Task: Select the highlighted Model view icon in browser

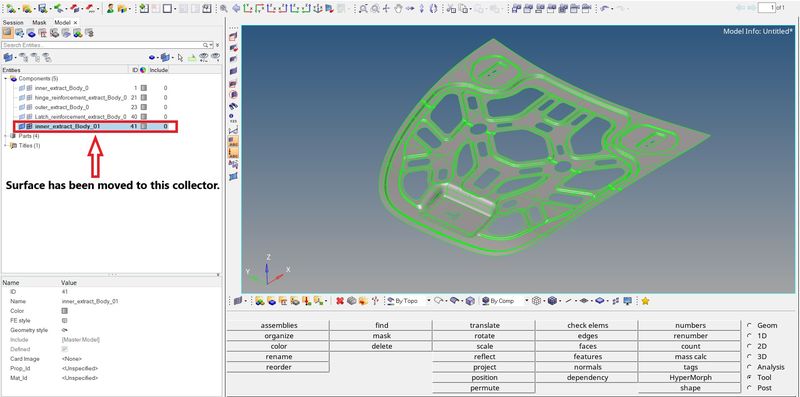Action: tap(8, 33)
